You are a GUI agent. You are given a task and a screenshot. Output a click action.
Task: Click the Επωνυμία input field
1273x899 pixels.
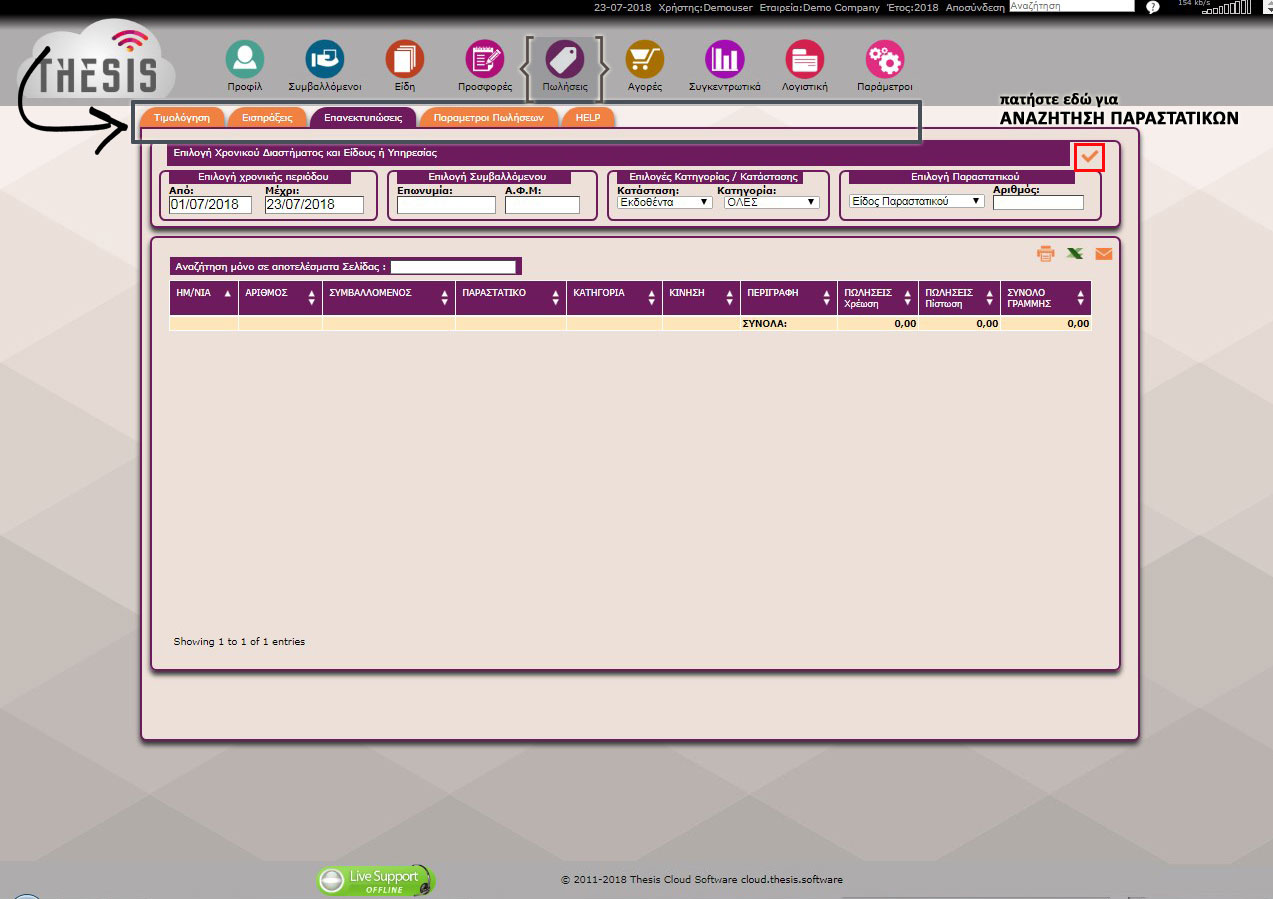[x=446, y=205]
